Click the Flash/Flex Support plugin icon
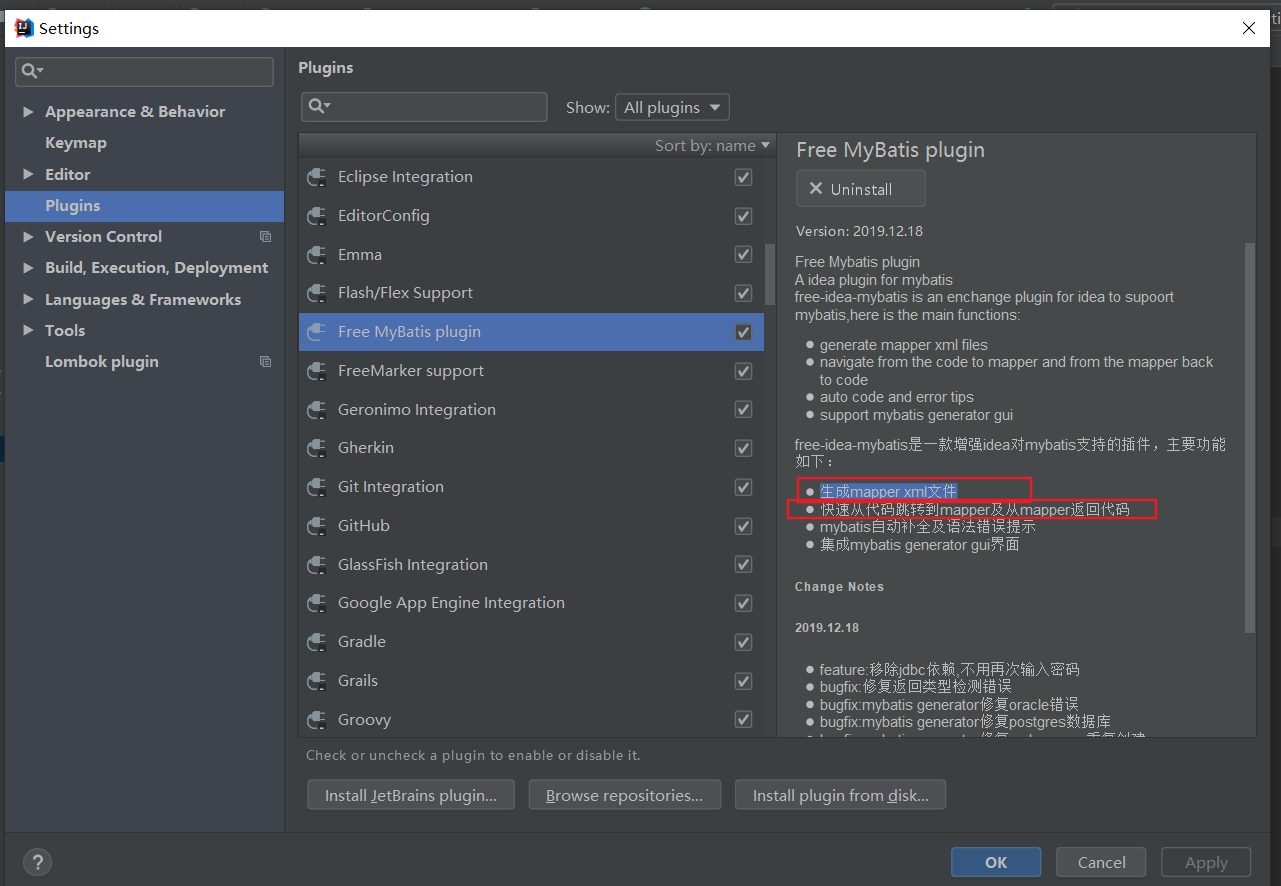The width and height of the screenshot is (1281, 886). (x=317, y=293)
